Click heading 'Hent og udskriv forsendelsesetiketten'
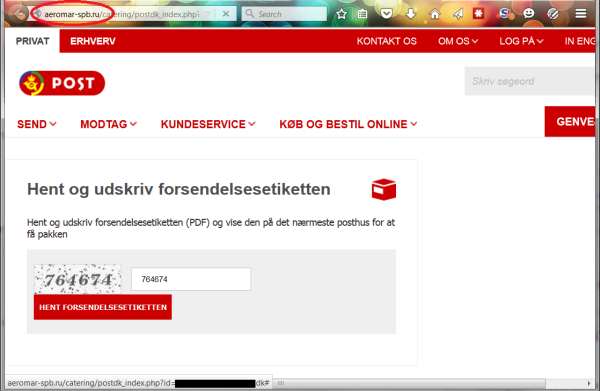 pyautogui.click(x=179, y=189)
